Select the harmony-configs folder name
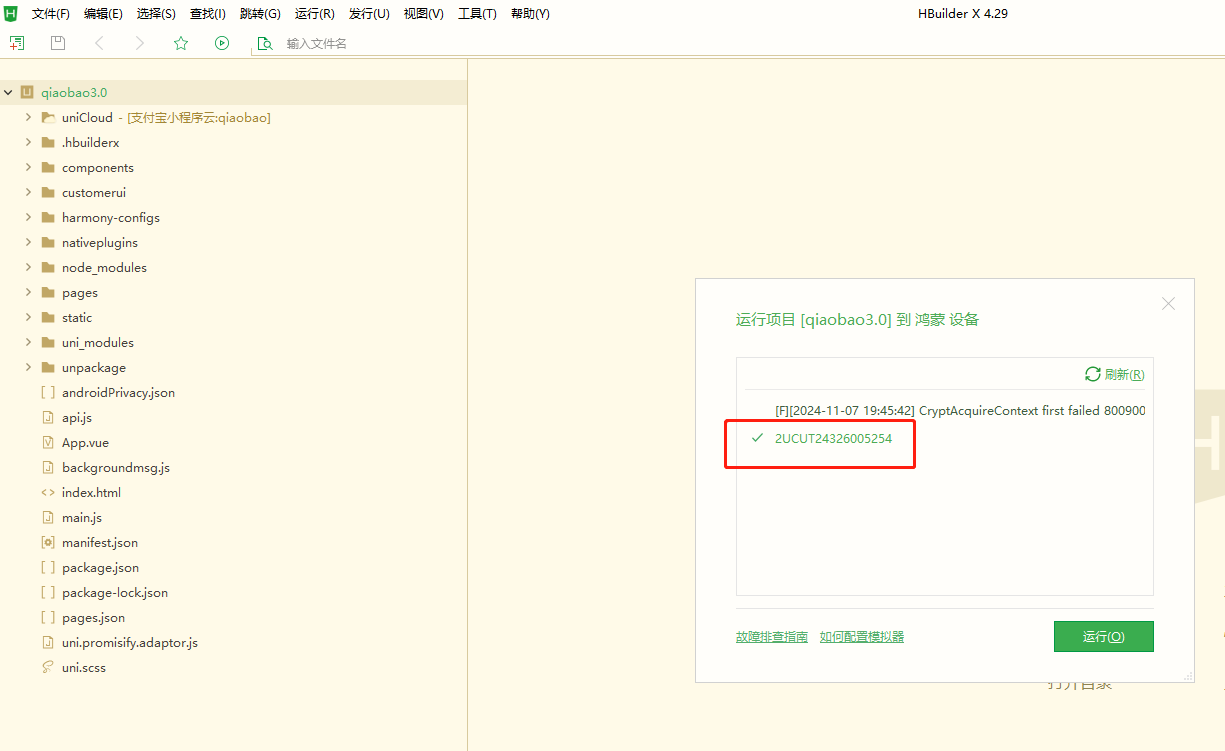Screen dimensions: 1225x751 [x=111, y=217]
